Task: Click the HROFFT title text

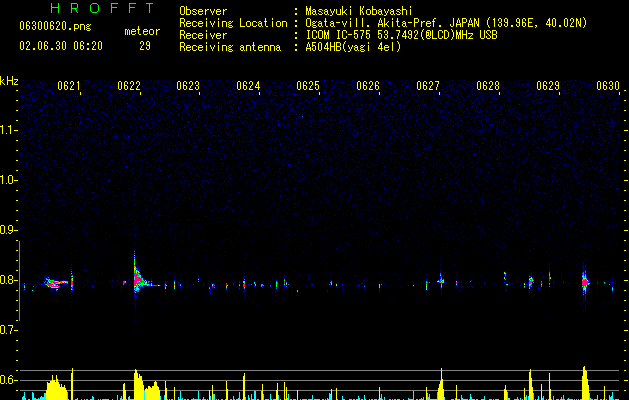Action: (x=102, y=8)
